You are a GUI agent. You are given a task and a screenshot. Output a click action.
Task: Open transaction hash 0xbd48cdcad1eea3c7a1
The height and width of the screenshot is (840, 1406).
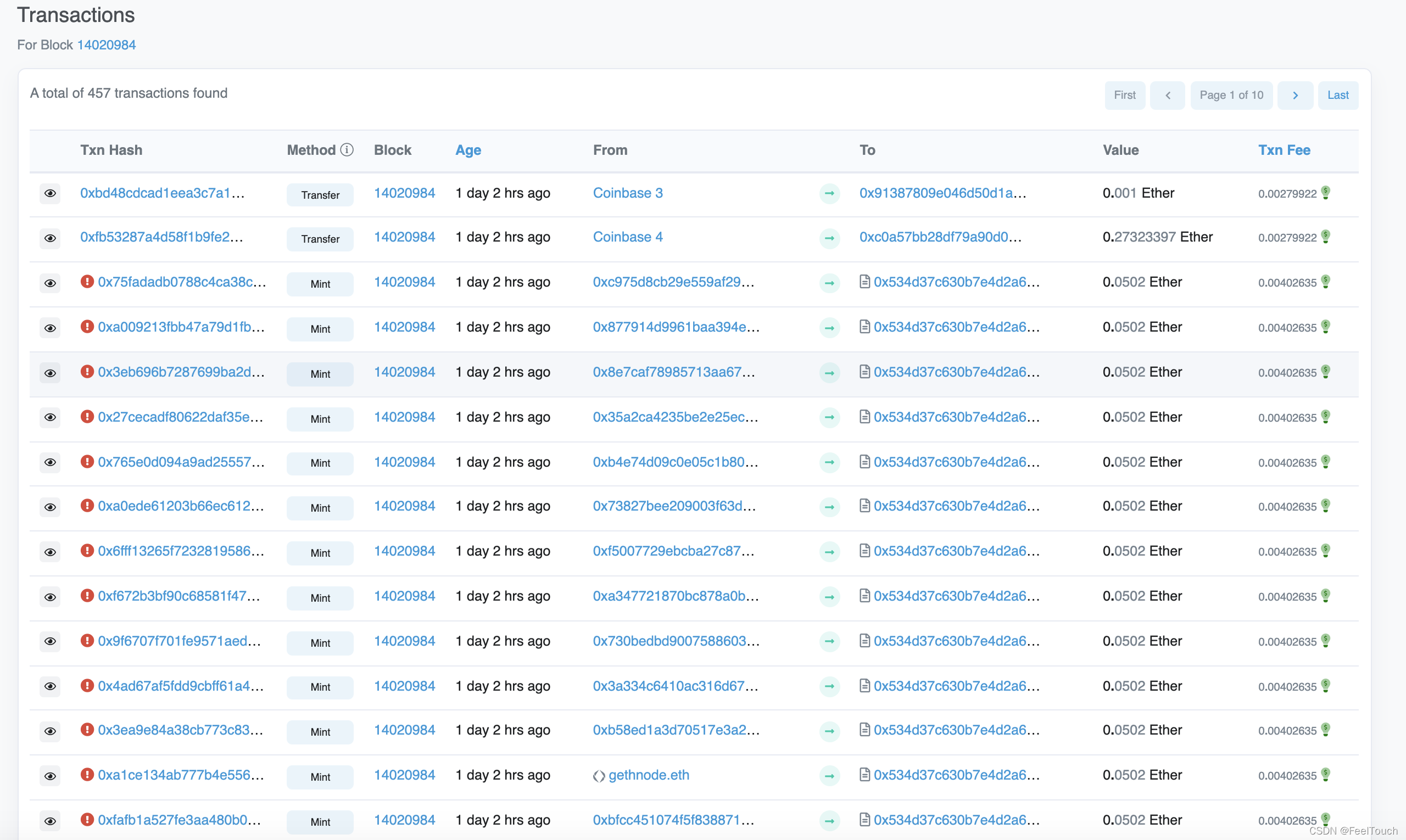[163, 193]
